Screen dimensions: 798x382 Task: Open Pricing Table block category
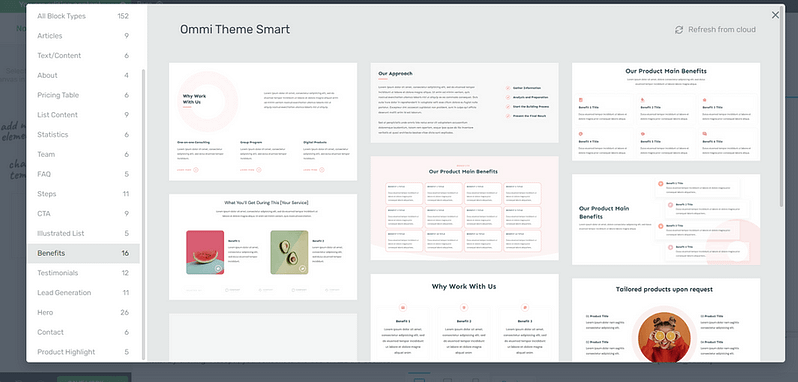tap(83, 95)
